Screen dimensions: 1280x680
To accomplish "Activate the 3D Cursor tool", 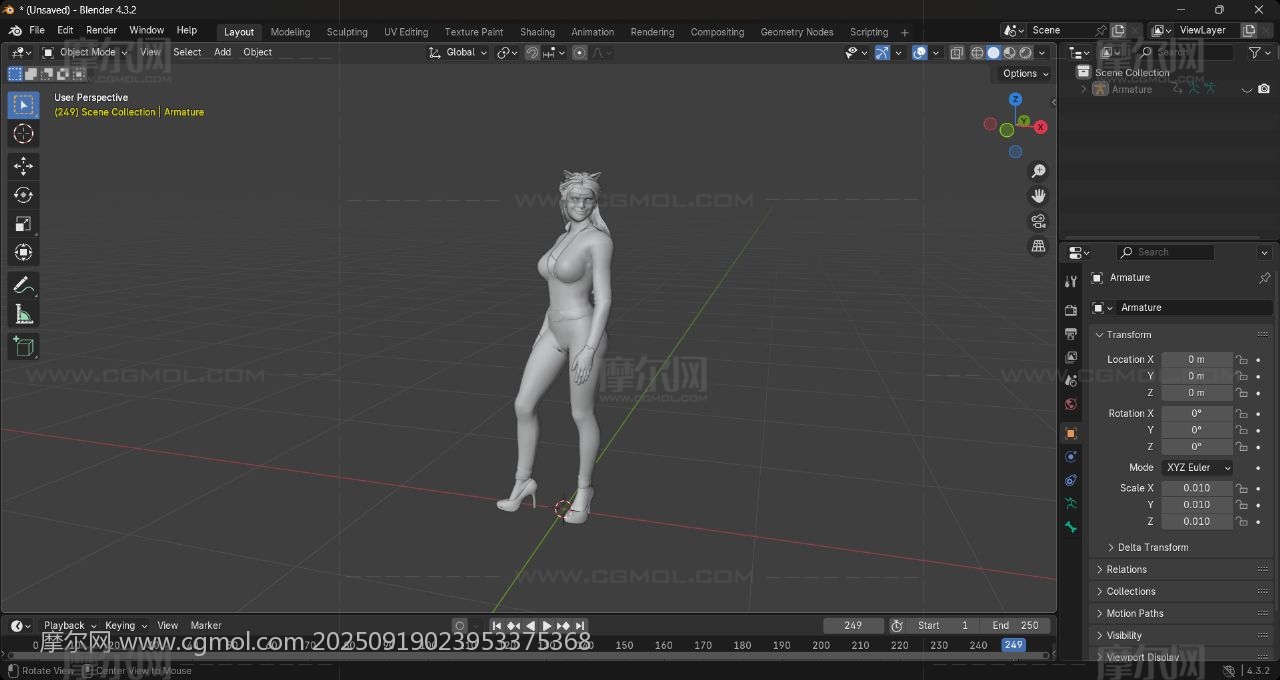I will (23, 134).
